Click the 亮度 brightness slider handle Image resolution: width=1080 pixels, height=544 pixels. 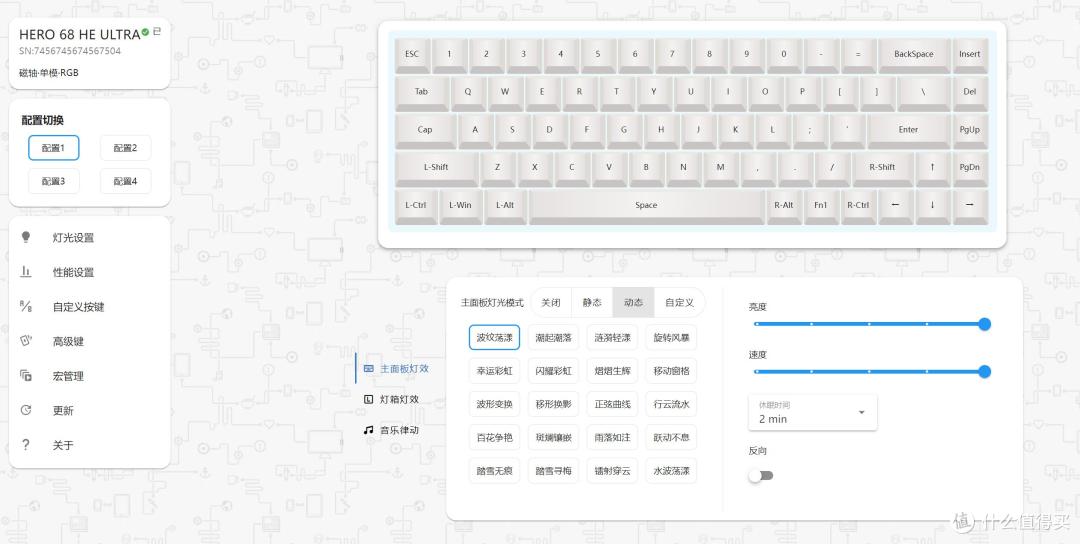(985, 324)
